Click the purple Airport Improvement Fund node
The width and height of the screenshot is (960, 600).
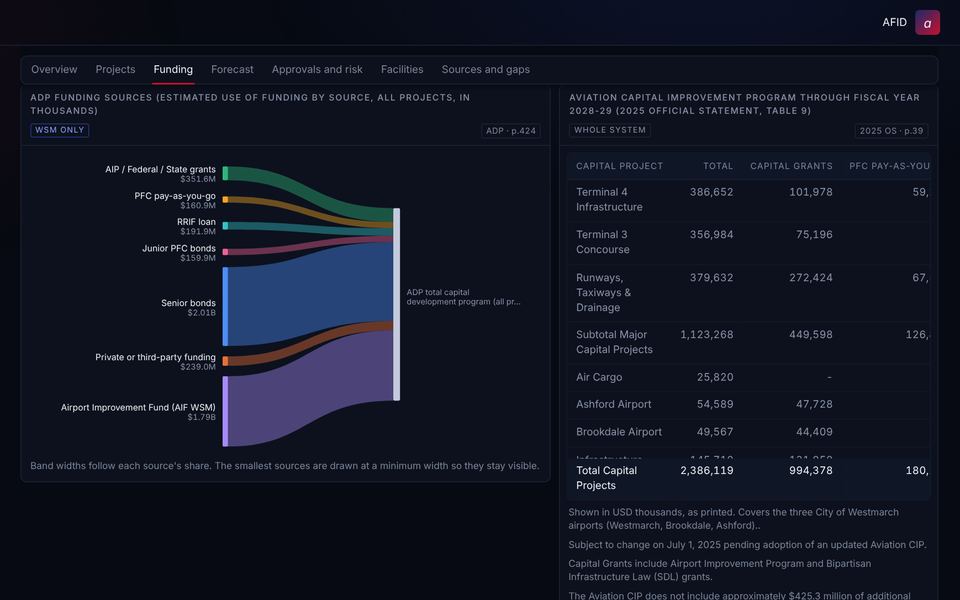225,411
